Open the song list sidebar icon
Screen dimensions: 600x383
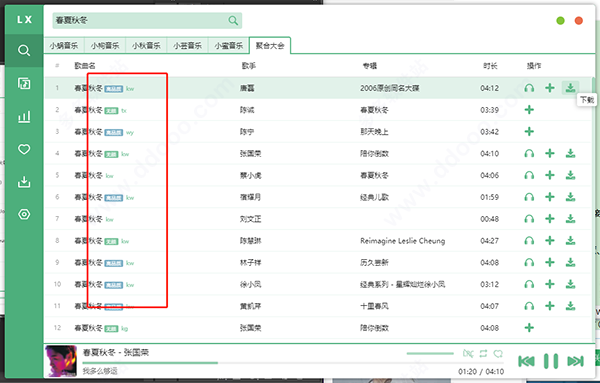24,83
